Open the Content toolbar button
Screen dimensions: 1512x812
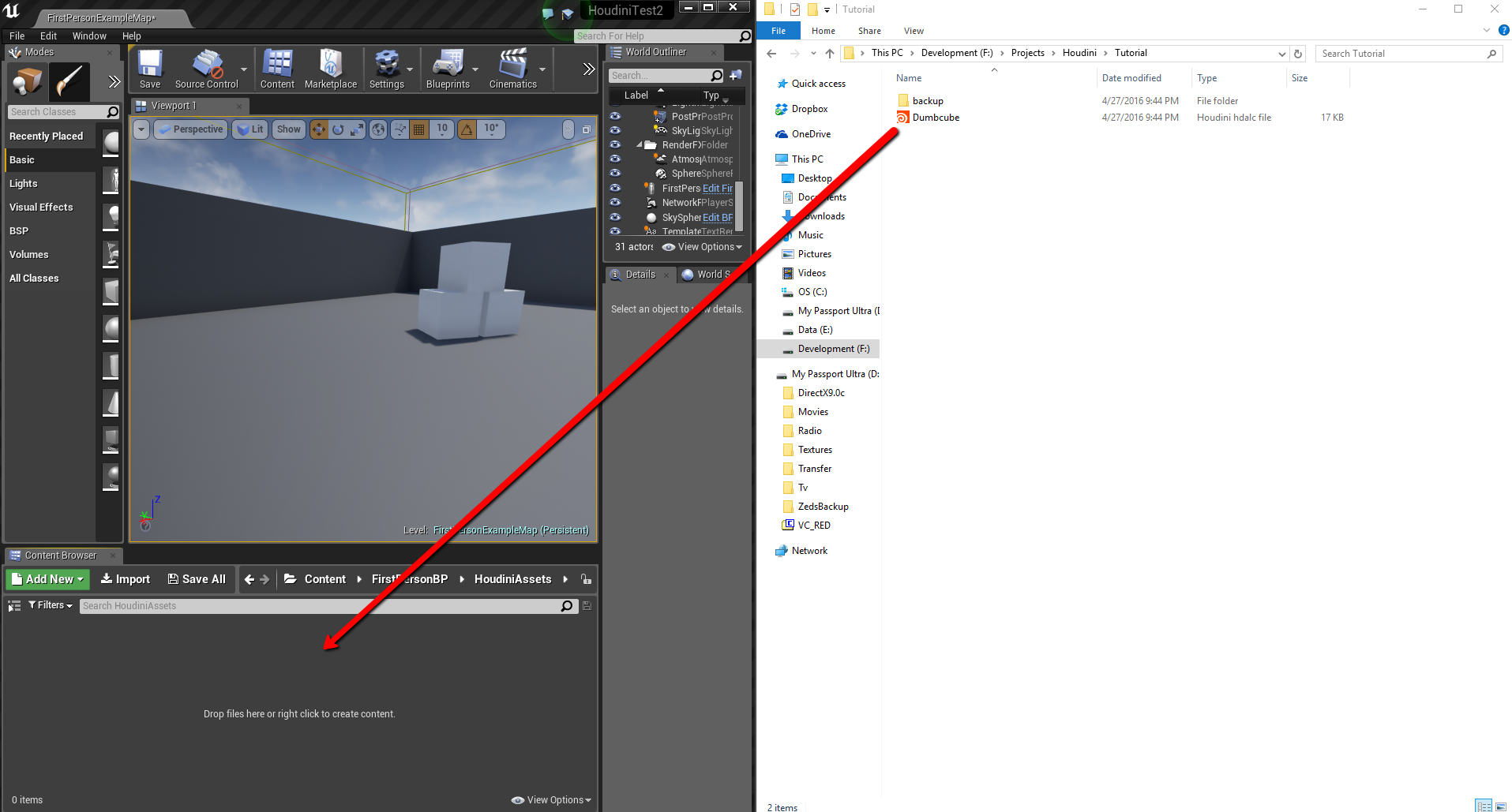[277, 69]
